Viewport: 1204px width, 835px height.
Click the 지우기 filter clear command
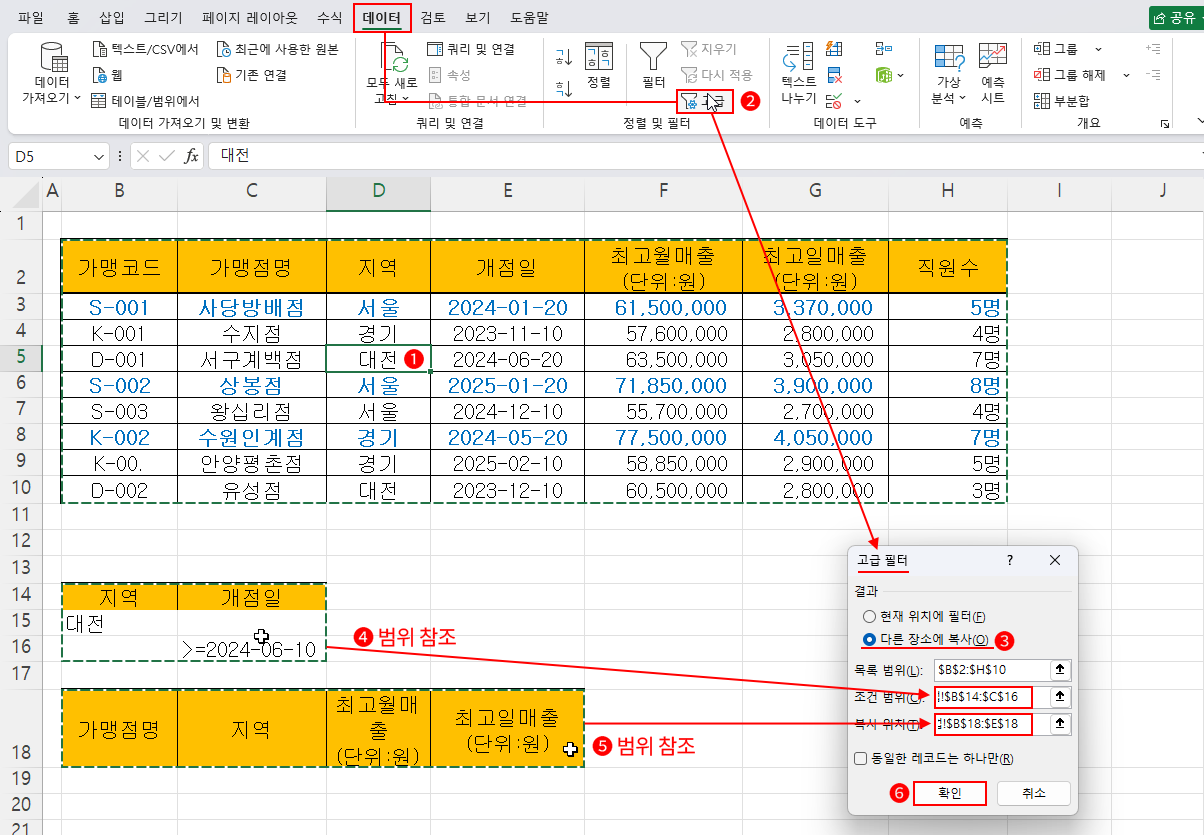tap(707, 49)
